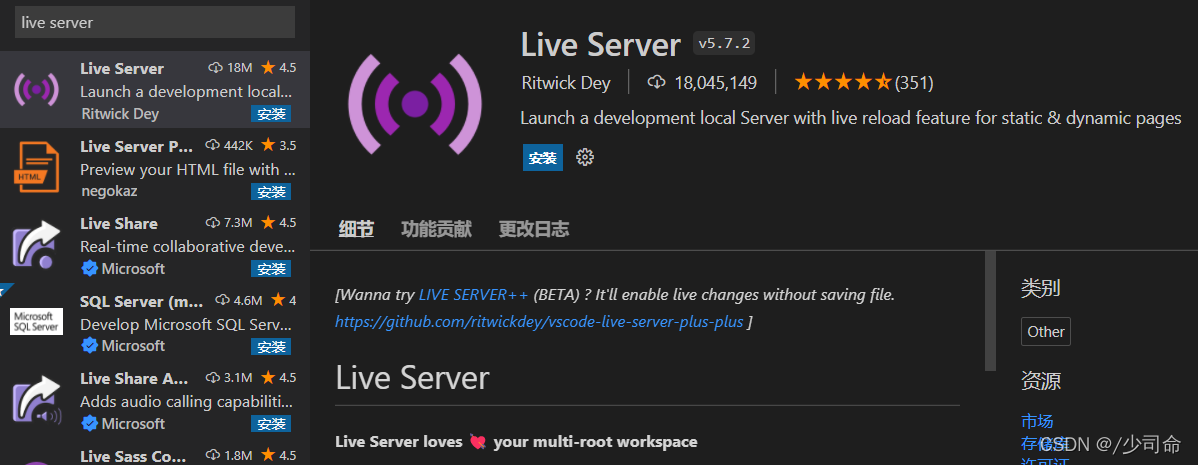Click the 'Launch a development local Server' header description
1198x465 pixels.
(x=851, y=118)
